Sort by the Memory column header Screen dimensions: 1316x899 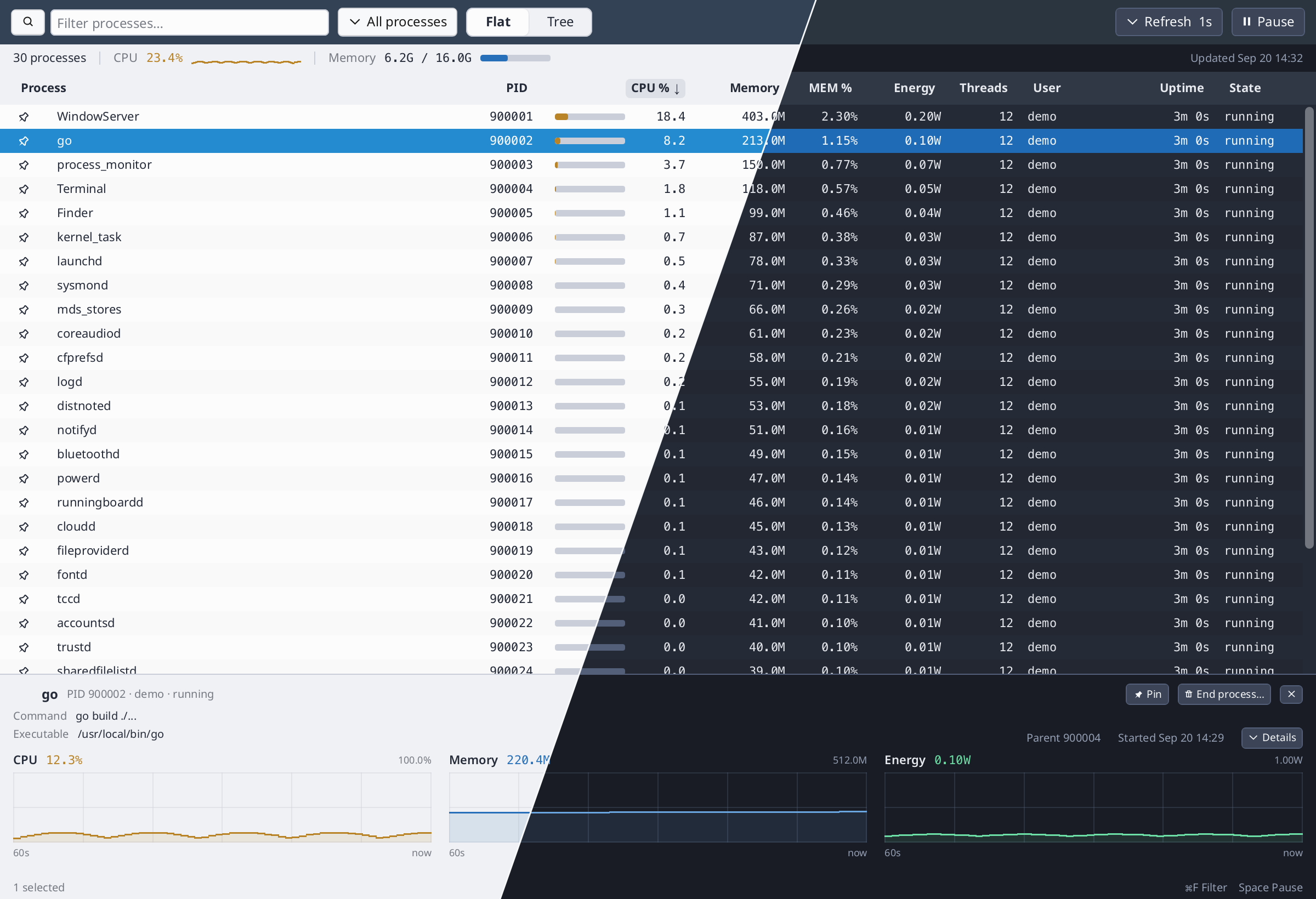[x=755, y=88]
